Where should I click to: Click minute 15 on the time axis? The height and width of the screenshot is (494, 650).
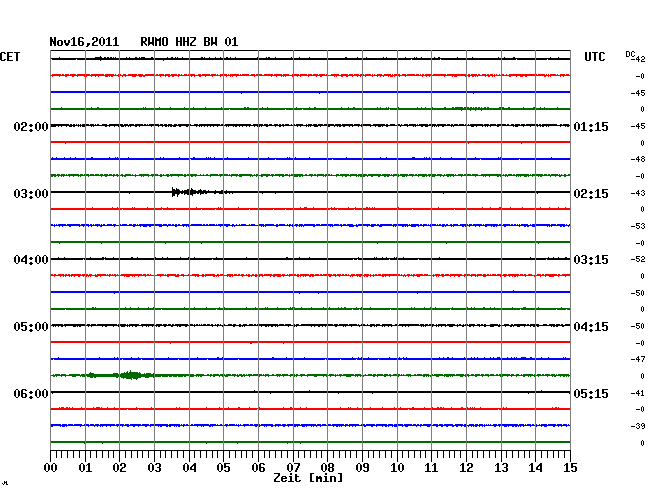[570, 468]
